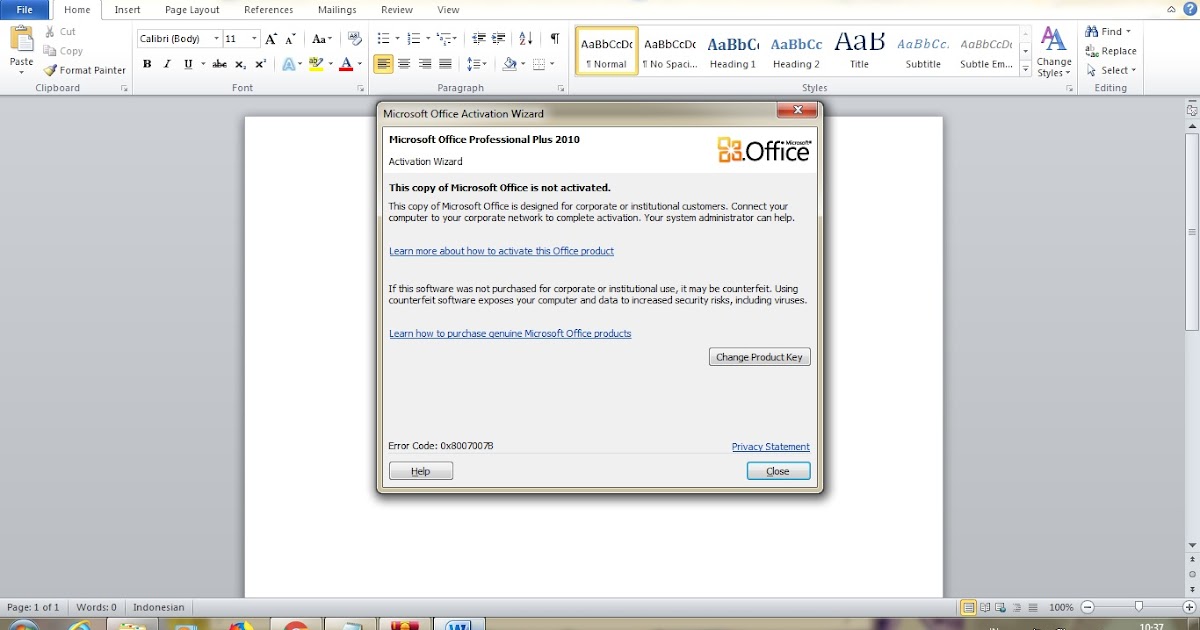This screenshot has width=1200, height=630.
Task: Click Replace in Editing group
Action: (x=1111, y=51)
